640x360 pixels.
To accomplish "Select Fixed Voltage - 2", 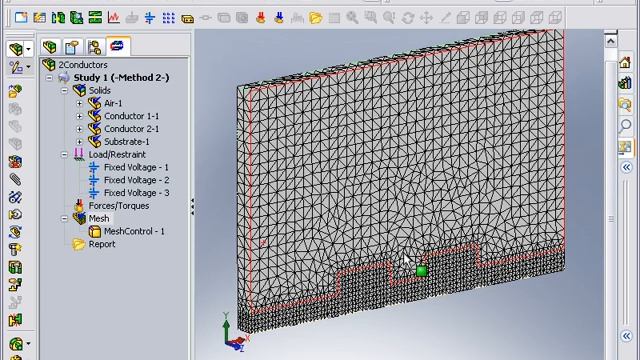I will pos(136,180).
